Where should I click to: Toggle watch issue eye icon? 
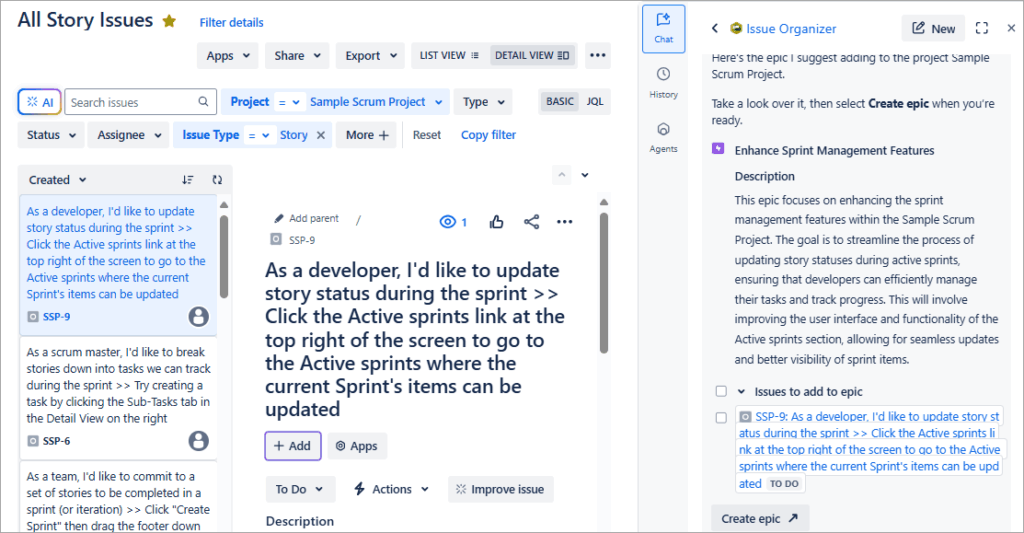(x=453, y=222)
